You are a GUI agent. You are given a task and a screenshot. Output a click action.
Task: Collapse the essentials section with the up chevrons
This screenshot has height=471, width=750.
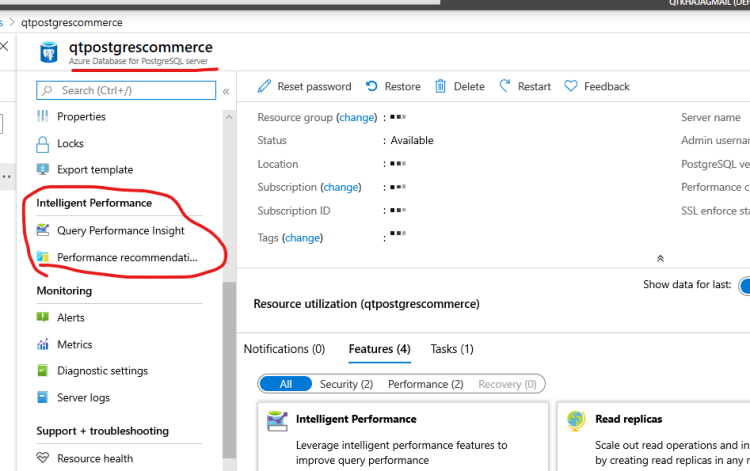660,259
